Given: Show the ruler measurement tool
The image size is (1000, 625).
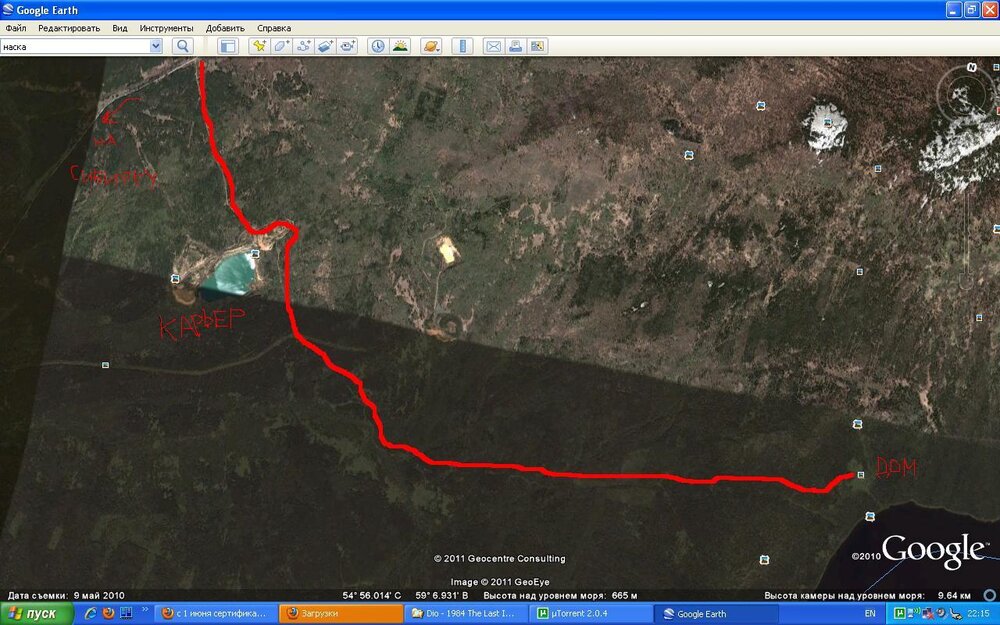Looking at the screenshot, I should click(461, 46).
